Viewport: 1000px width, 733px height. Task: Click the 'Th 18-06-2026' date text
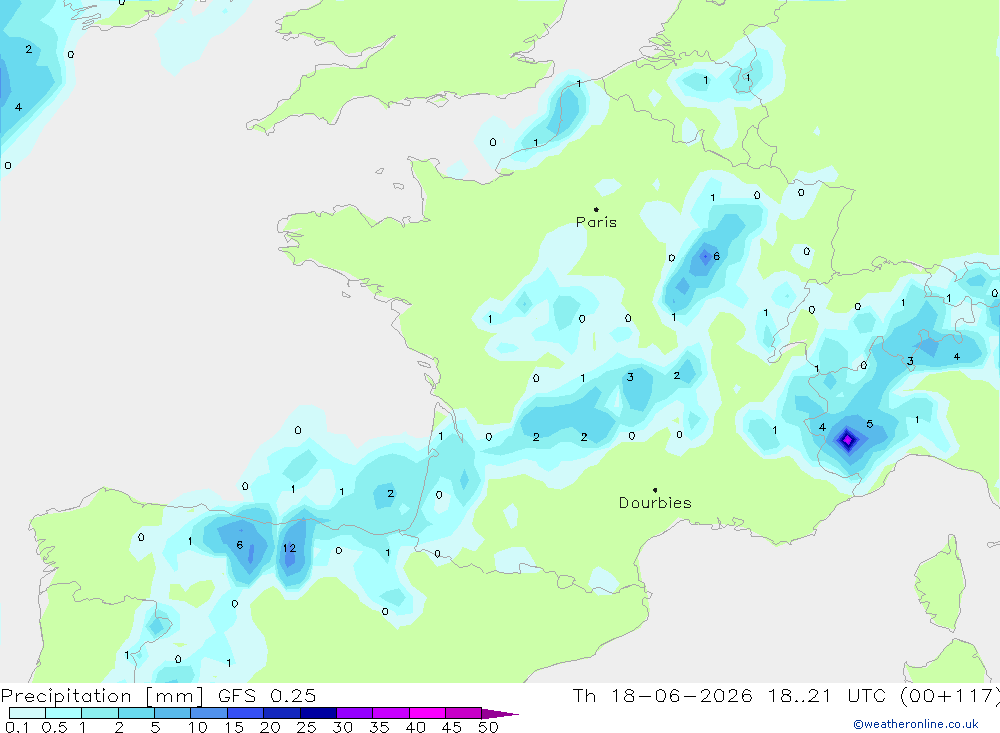pos(662,696)
